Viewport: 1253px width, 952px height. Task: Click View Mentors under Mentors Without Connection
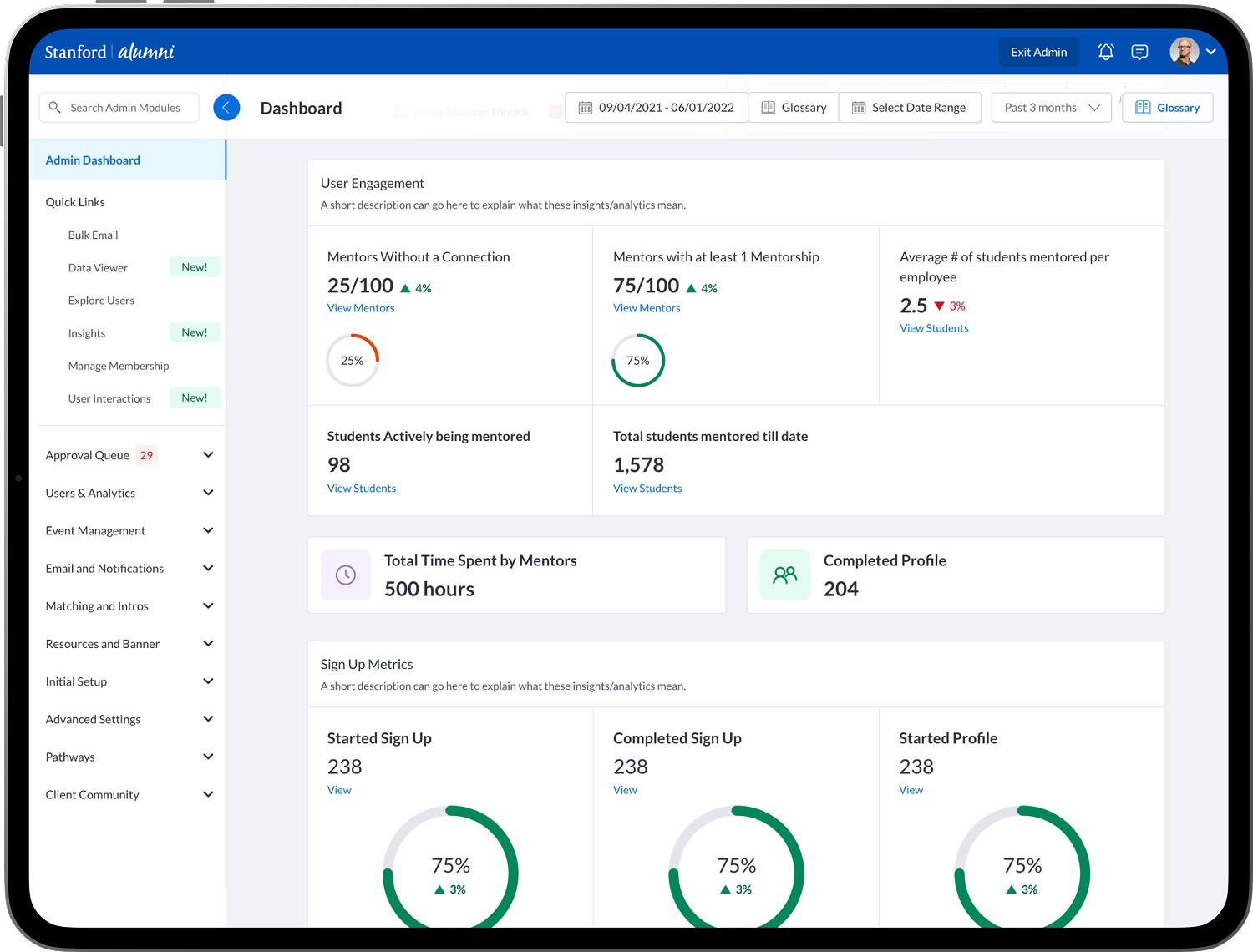pyautogui.click(x=361, y=308)
